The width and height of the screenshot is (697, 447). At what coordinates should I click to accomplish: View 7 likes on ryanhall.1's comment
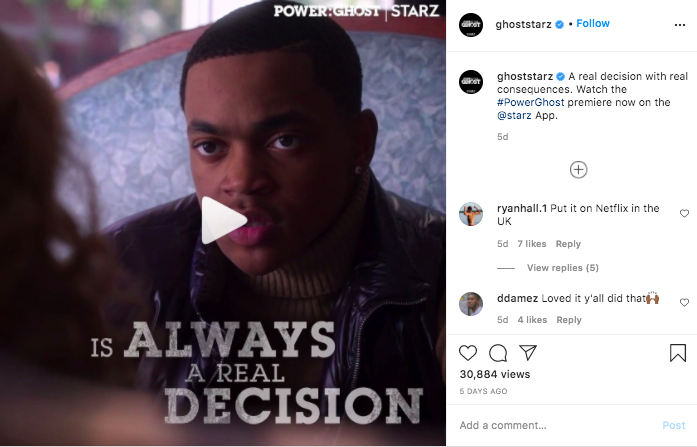coord(532,244)
